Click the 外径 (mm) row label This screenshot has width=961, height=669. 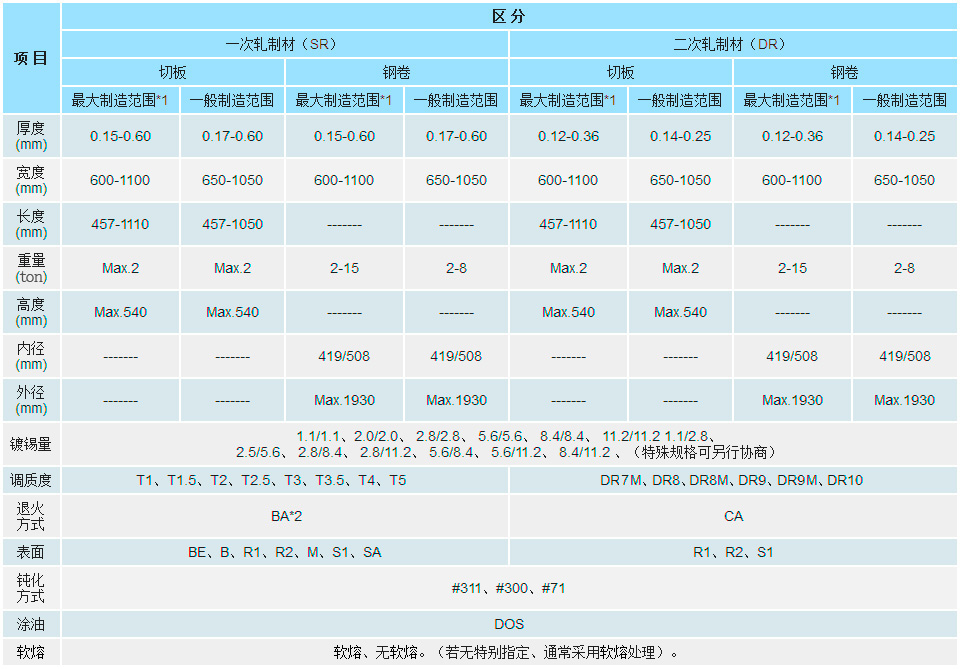point(31,400)
